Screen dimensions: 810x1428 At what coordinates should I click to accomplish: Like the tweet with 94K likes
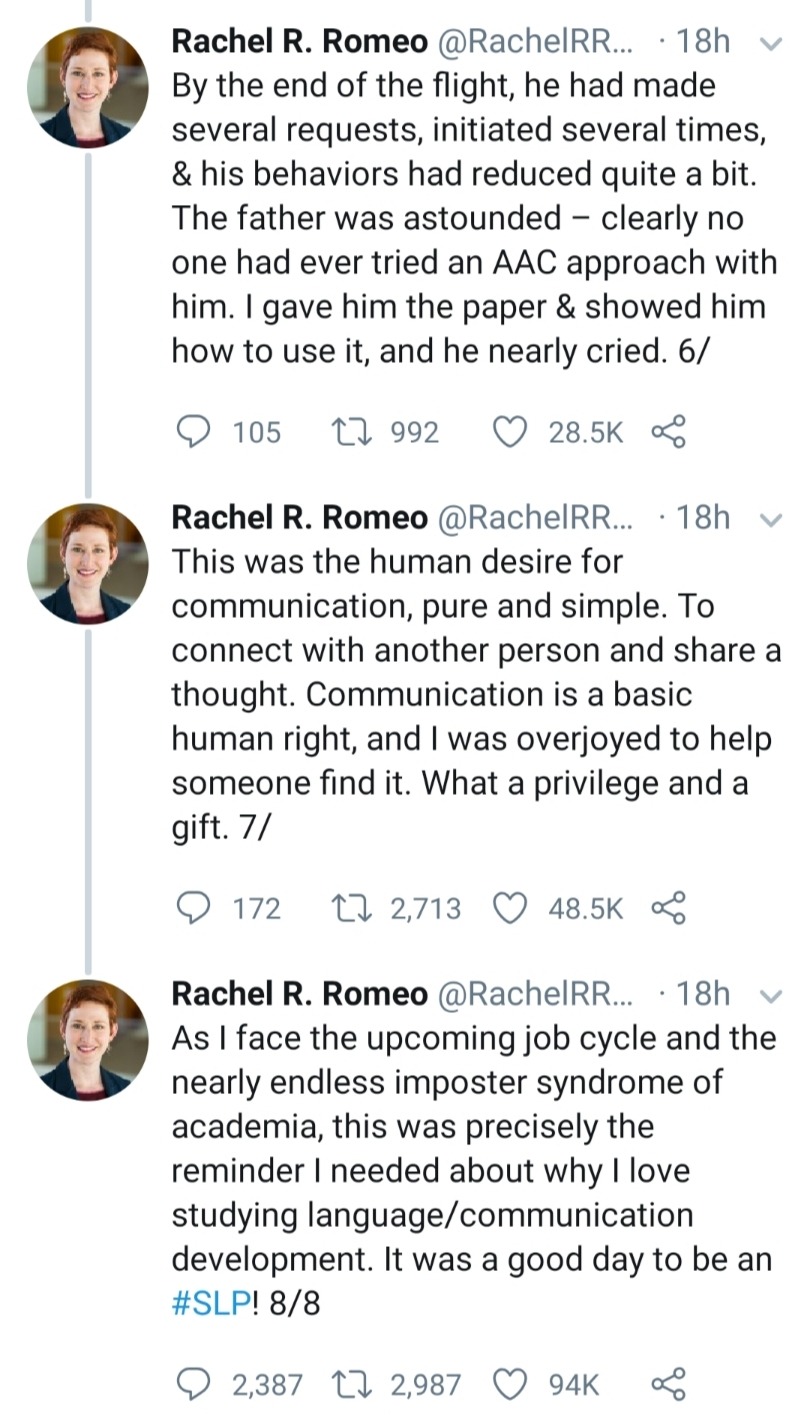pyautogui.click(x=511, y=1384)
